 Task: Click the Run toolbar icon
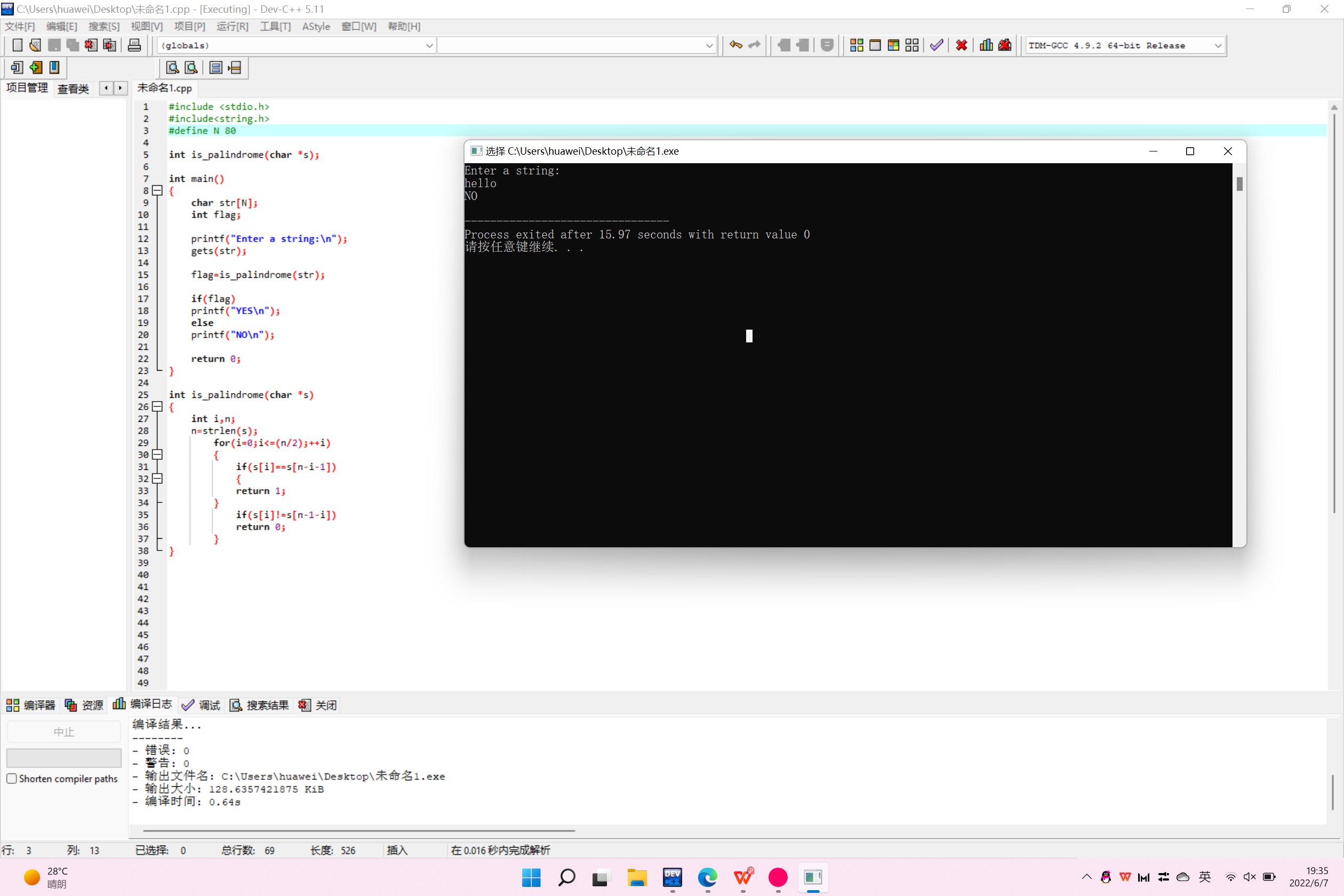(875, 45)
